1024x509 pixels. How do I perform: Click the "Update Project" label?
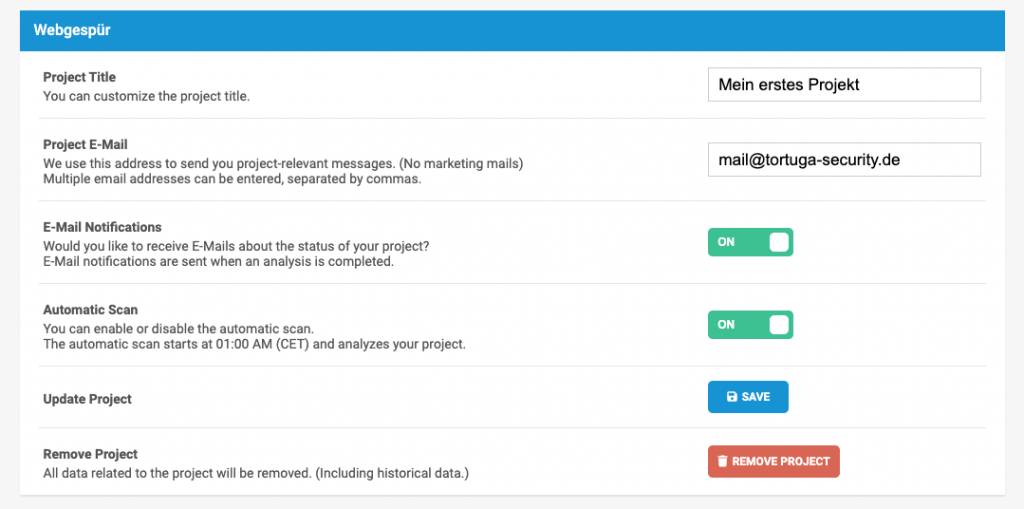coord(87,399)
